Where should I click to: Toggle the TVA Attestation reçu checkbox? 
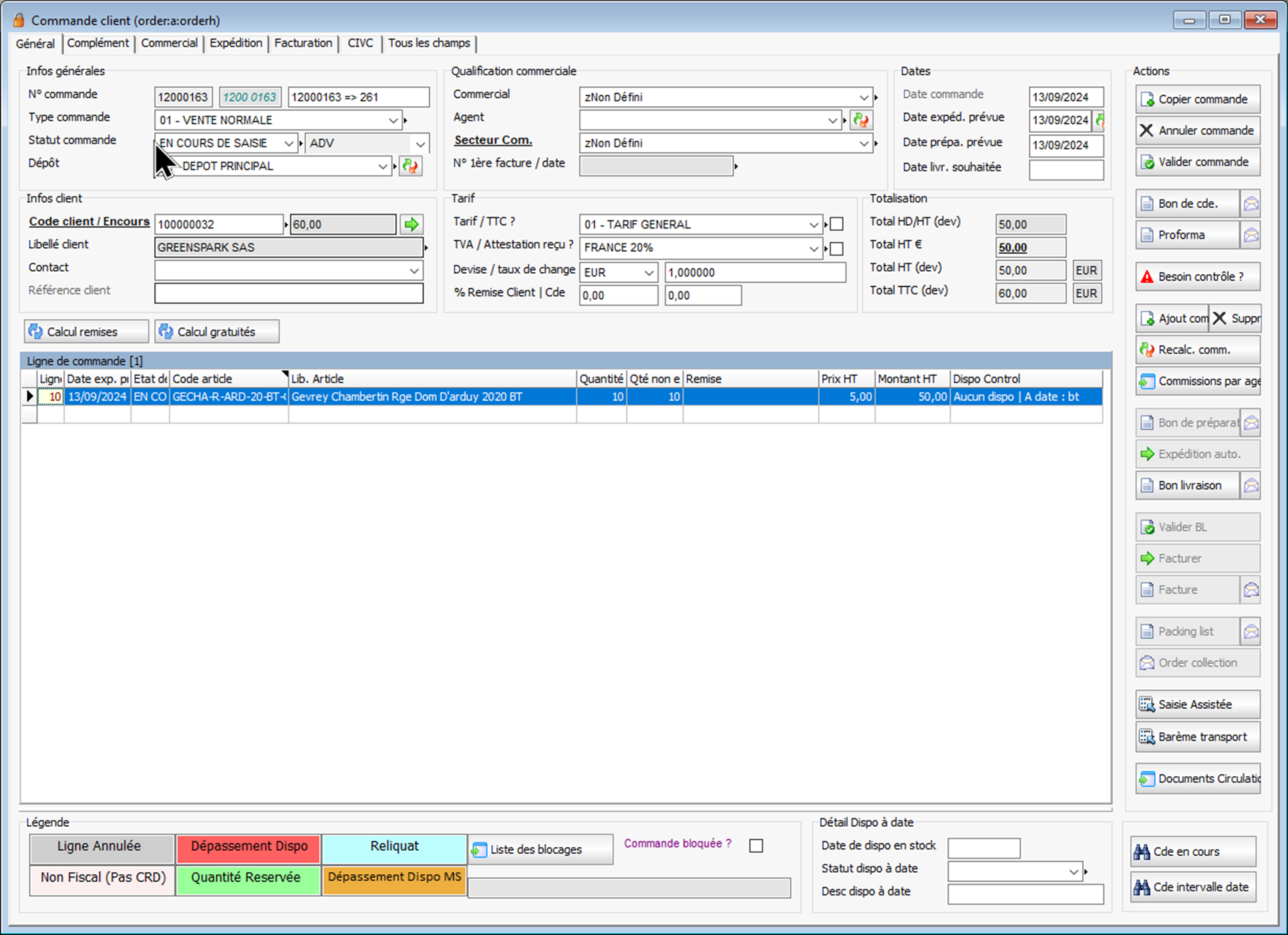click(836, 248)
